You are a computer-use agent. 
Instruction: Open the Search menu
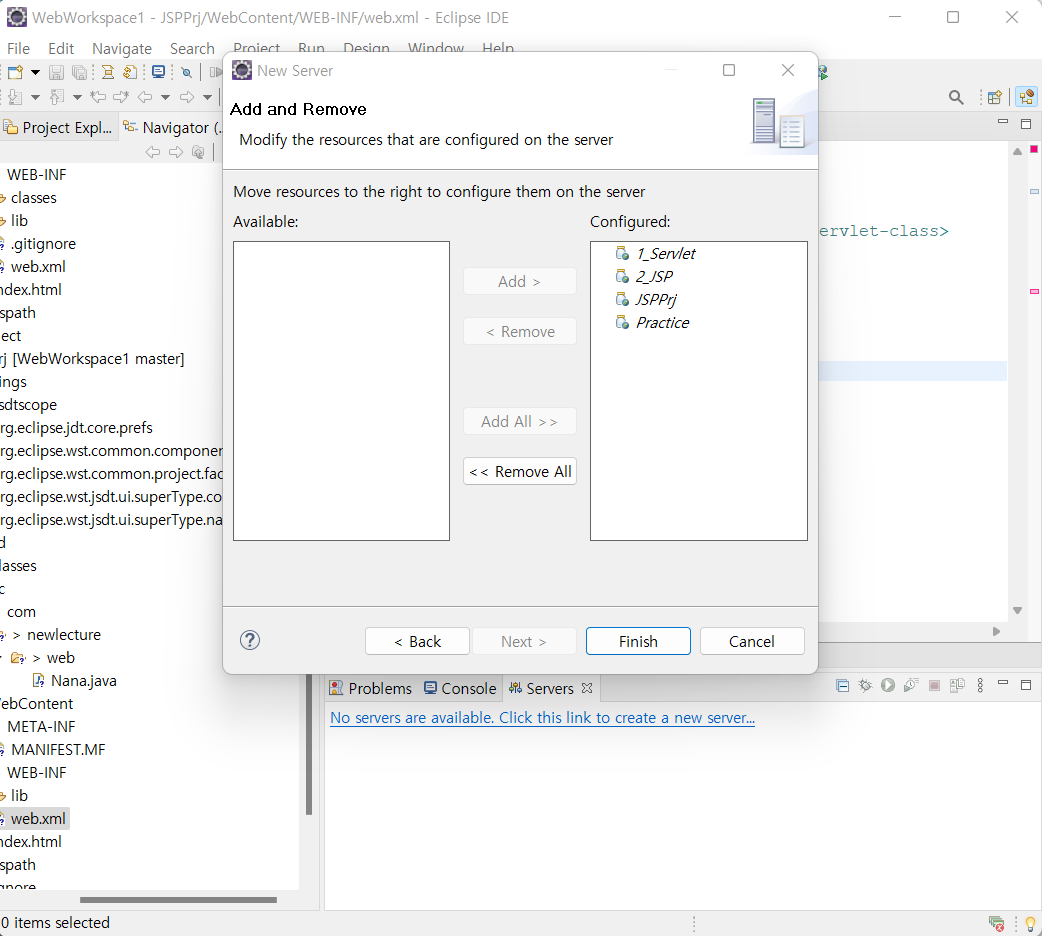click(192, 49)
